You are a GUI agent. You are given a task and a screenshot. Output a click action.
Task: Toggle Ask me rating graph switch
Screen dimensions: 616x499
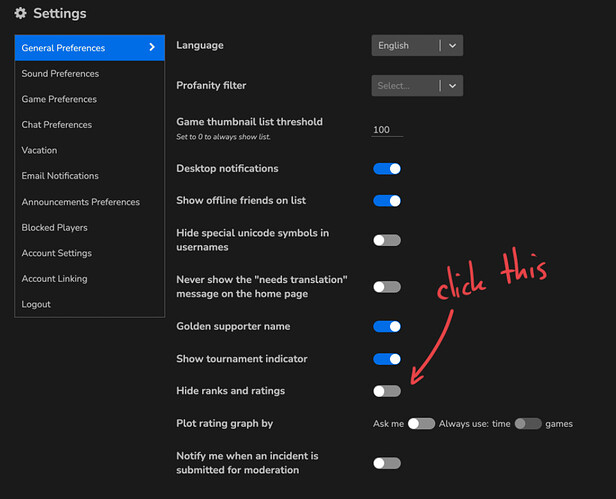click(x=421, y=424)
